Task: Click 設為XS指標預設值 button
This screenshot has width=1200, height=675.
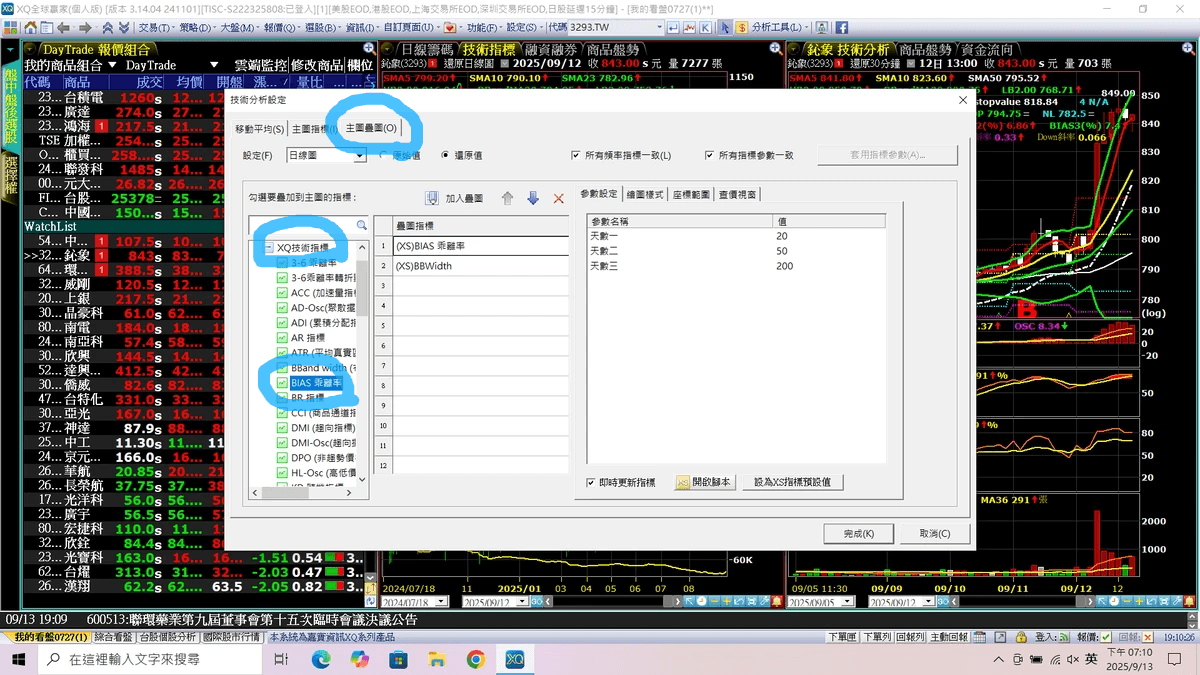Action: 792,482
